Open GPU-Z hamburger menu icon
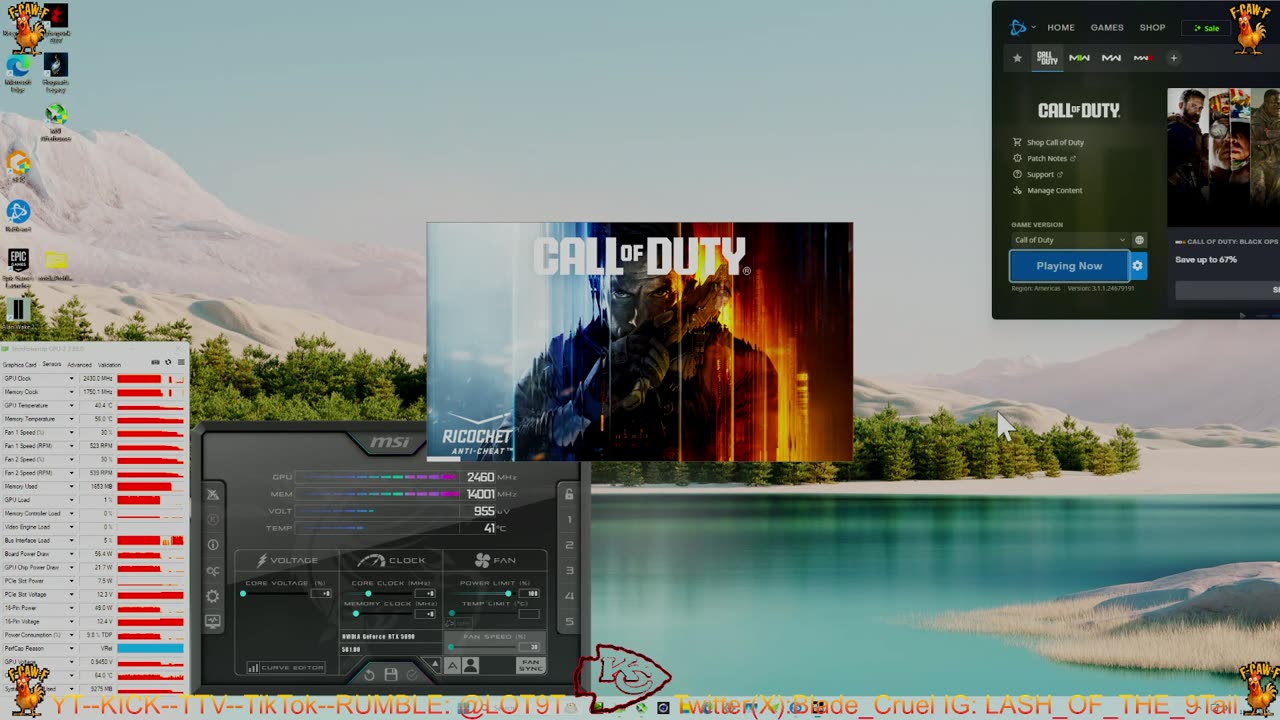This screenshot has width=1280, height=720. tap(181, 362)
